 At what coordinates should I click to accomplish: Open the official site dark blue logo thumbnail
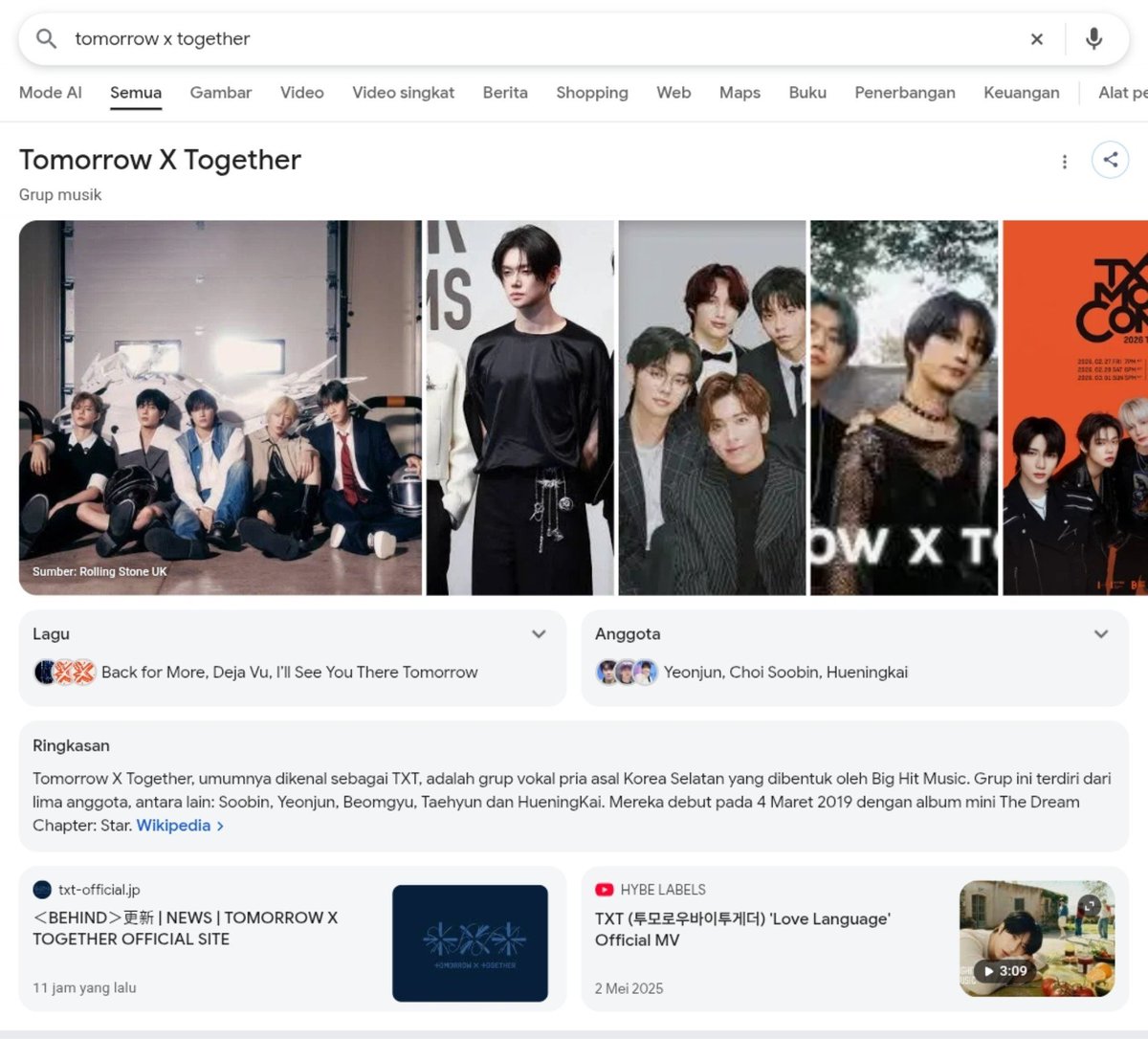coord(470,943)
